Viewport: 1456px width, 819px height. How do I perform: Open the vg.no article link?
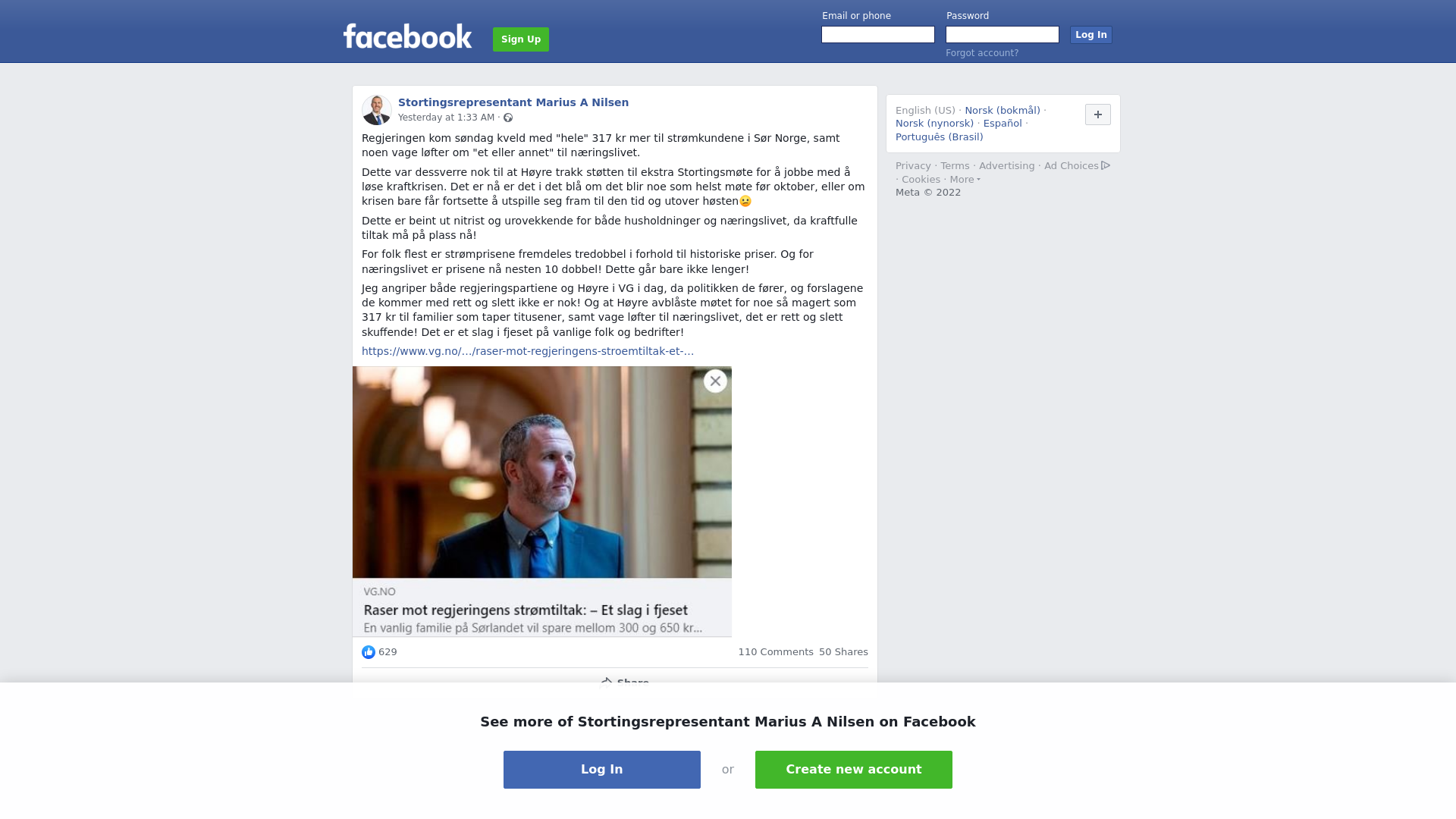click(528, 351)
